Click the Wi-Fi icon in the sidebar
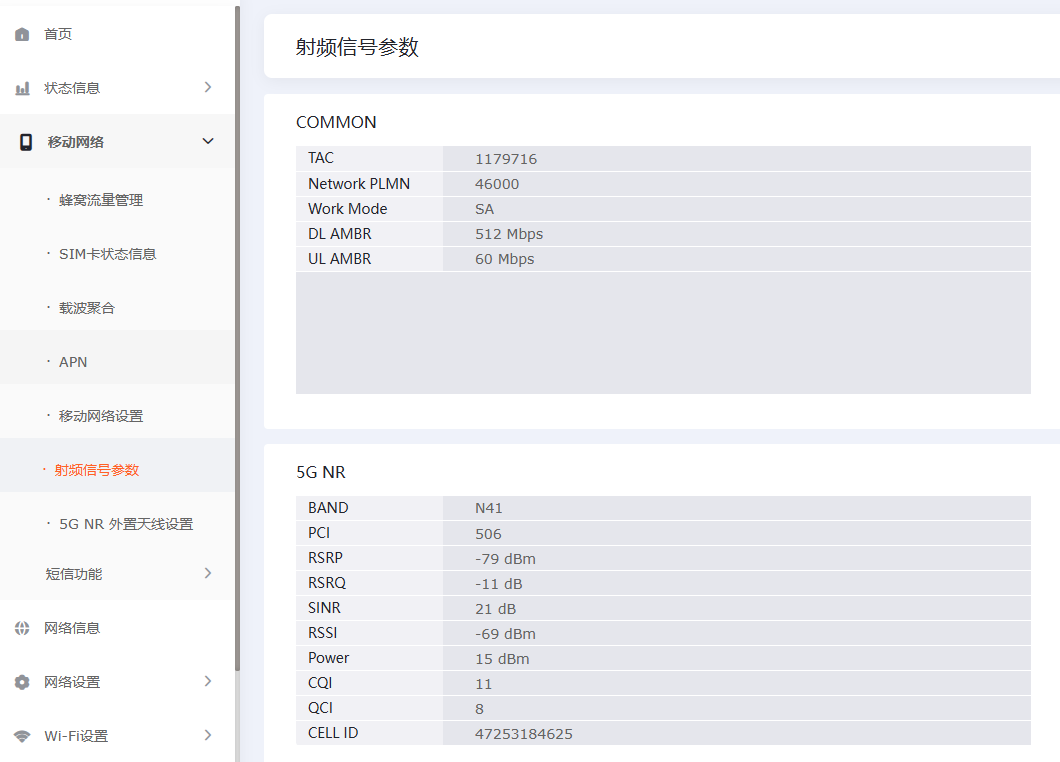Screen dimensions: 1060x762 (22, 736)
